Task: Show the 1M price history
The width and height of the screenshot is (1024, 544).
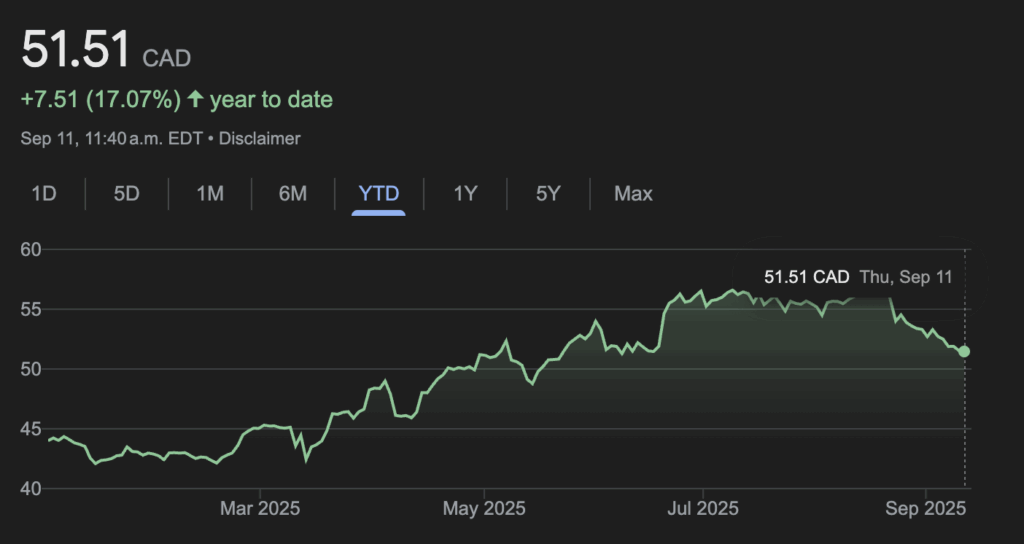Action: click(x=209, y=193)
